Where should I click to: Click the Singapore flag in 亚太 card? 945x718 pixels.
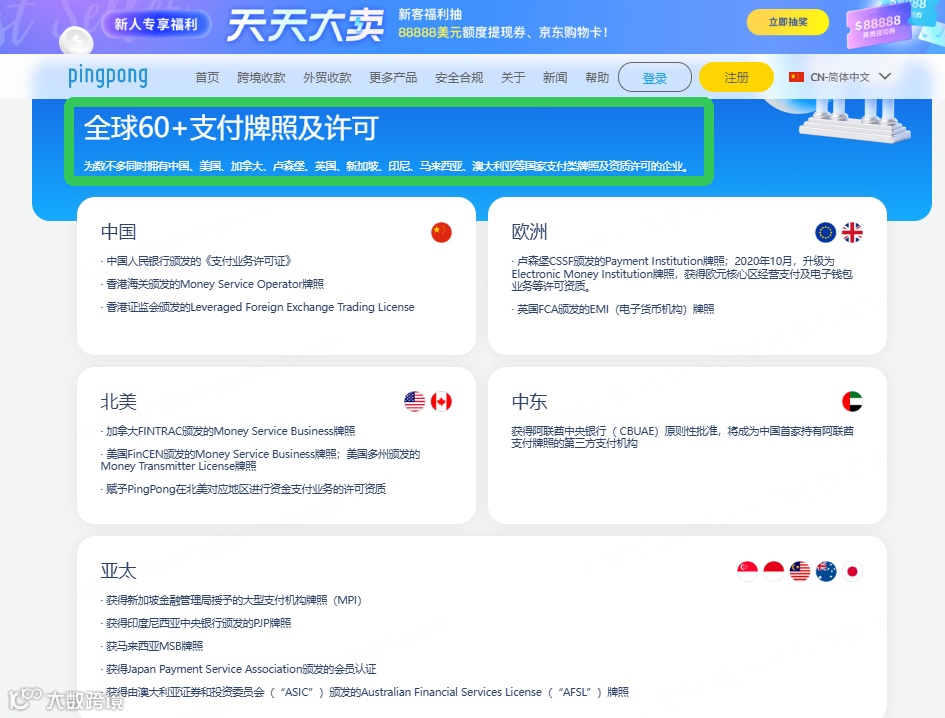coord(747,571)
